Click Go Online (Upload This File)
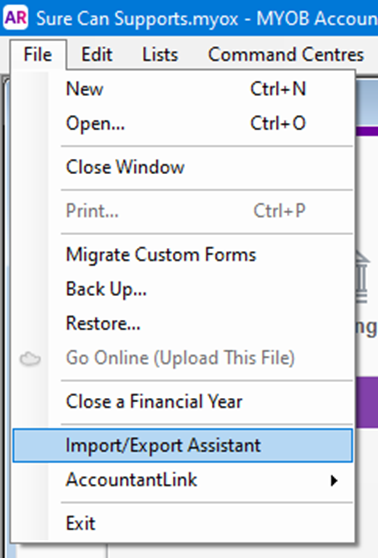378x558 pixels. (183, 358)
